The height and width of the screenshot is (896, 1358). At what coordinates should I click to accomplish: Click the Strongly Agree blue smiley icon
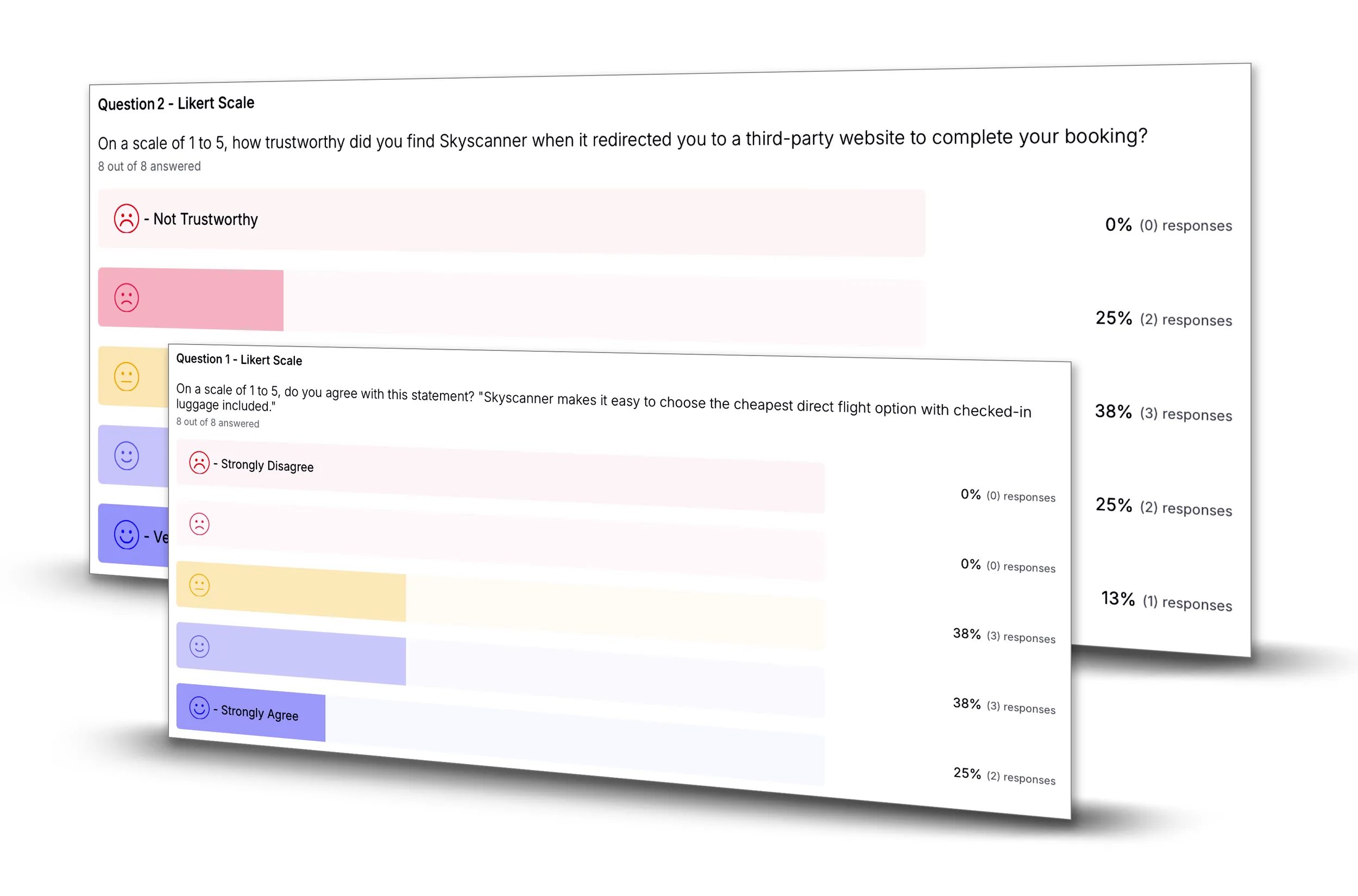[x=199, y=708]
